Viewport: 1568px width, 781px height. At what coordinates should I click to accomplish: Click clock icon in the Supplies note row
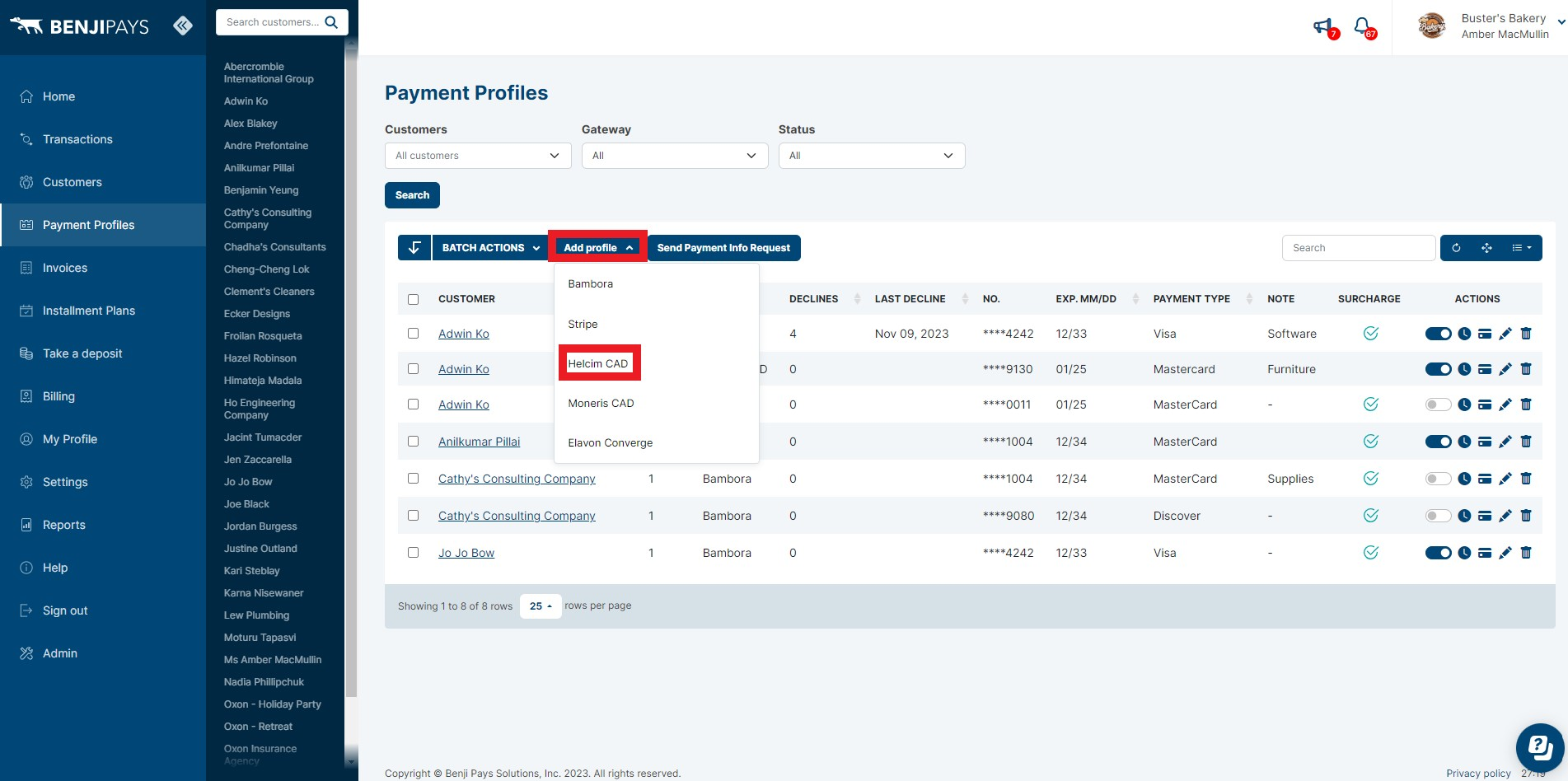pos(1464,479)
